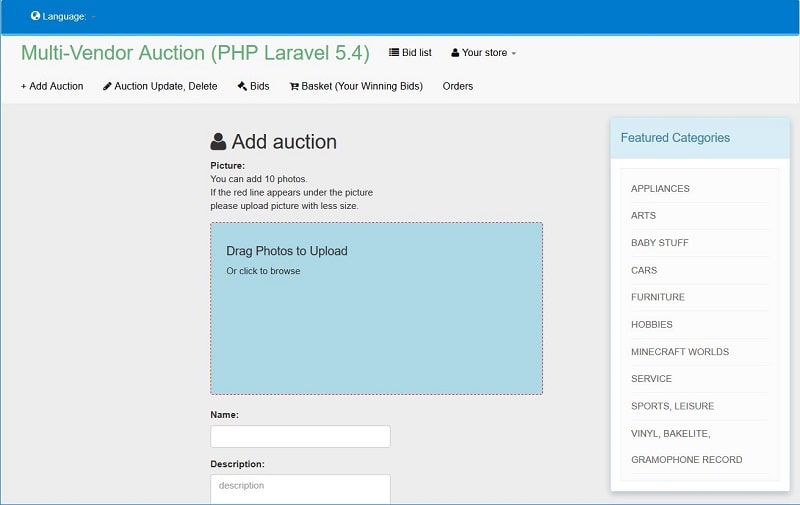Screen dimensions: 800x505
Task: Select the SERVICE category
Action: pos(652,378)
